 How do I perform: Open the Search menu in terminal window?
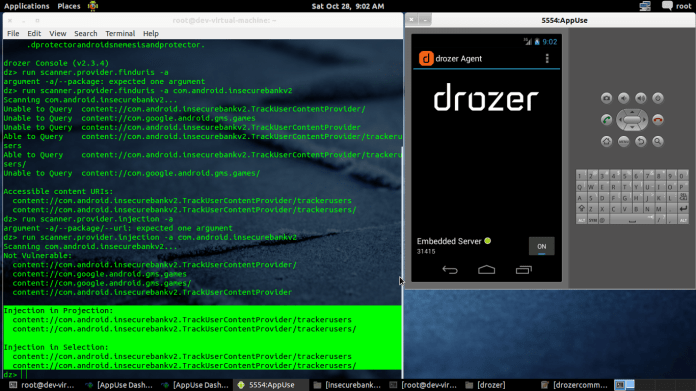click(x=86, y=33)
